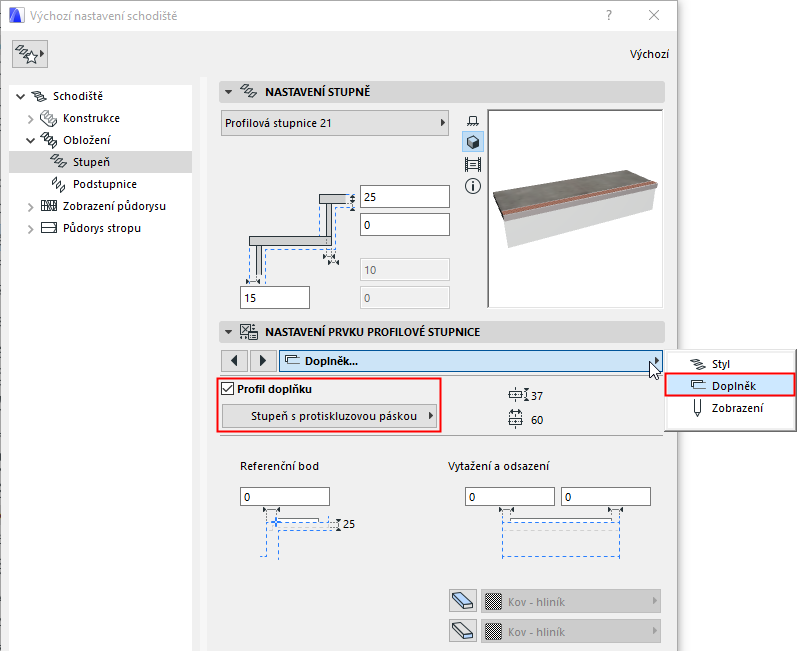Screen dimensions: 798x651
Task: Click the second surface override icon
Action: [x=463, y=631]
